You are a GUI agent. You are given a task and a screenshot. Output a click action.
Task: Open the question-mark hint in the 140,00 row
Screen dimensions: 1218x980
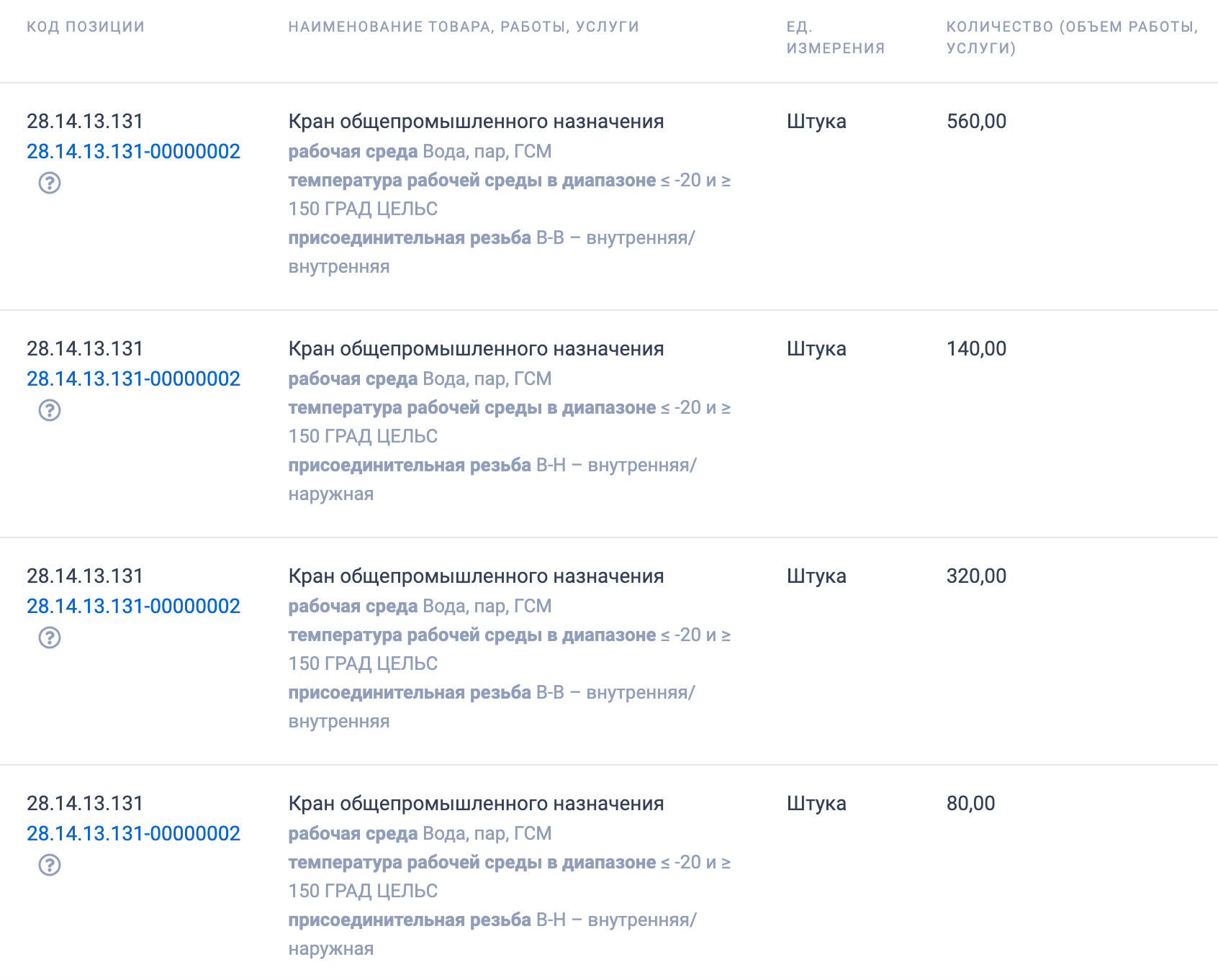pyautogui.click(x=50, y=410)
